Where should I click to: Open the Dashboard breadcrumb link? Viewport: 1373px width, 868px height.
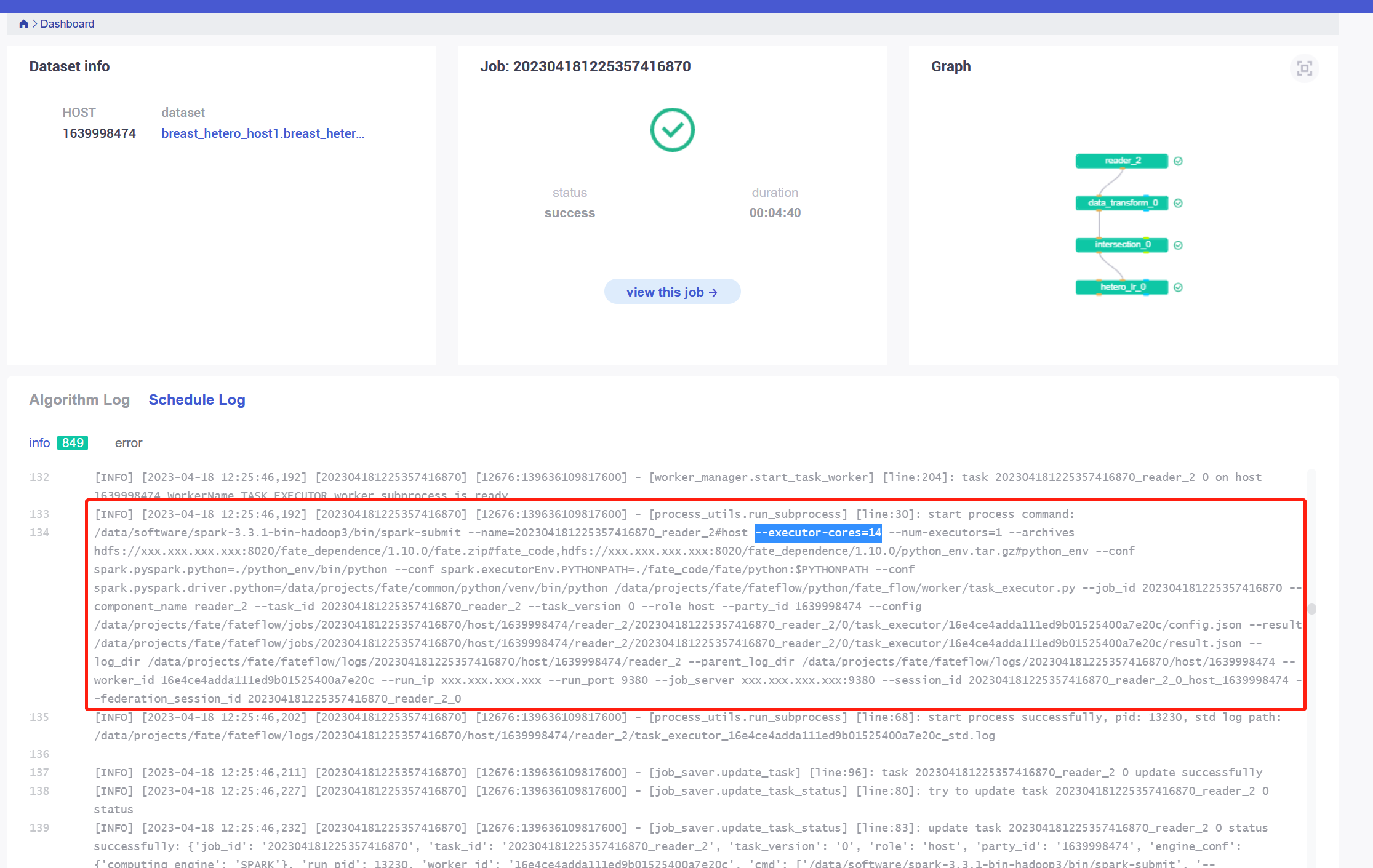coord(68,23)
